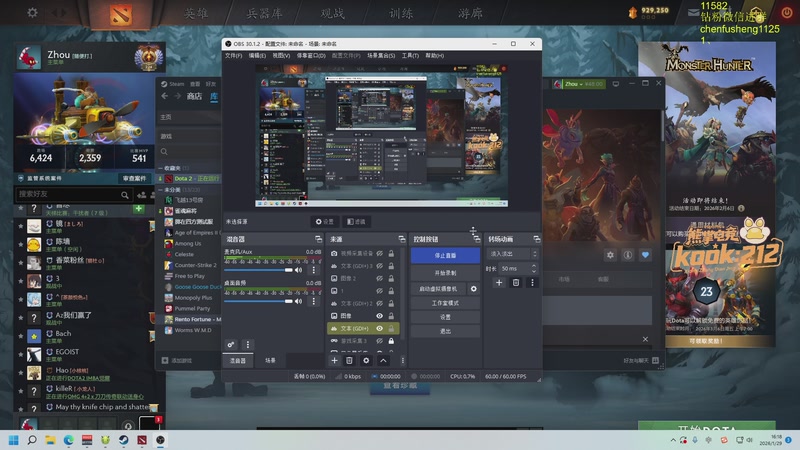The height and width of the screenshot is (450, 800).
Task: Open the Dota 英雄 tab
Action: coord(196,13)
